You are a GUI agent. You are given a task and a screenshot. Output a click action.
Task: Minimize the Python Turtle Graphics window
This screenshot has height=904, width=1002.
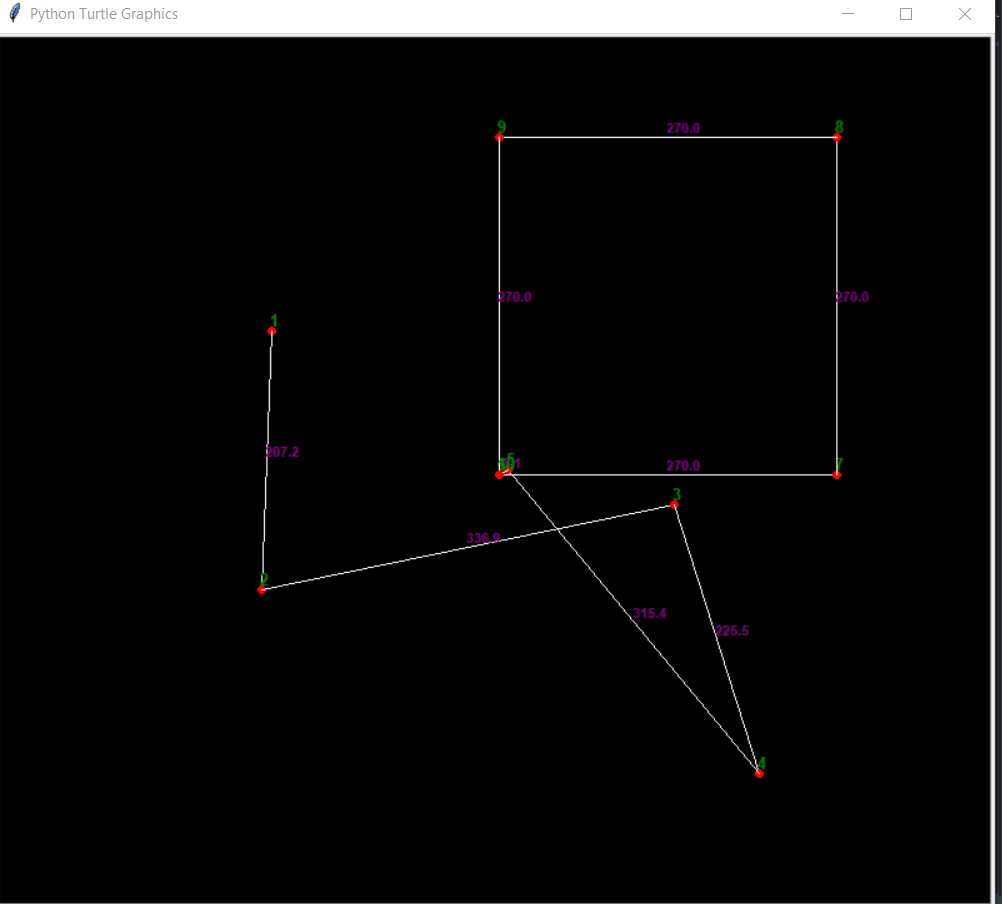(x=848, y=14)
